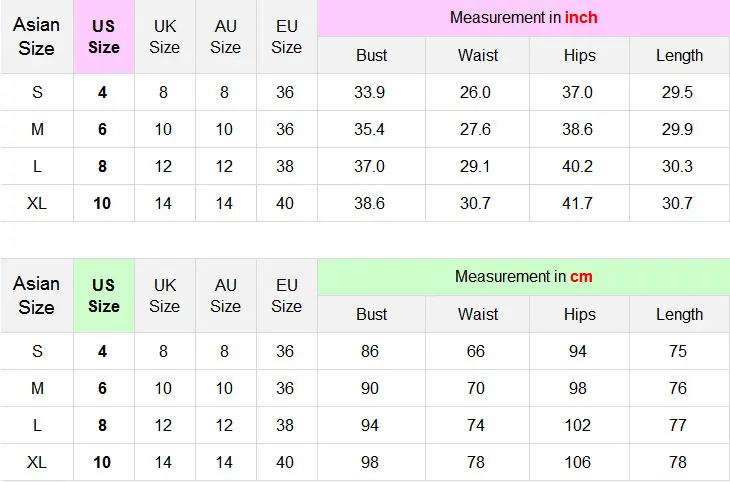Click the 86 bust cell in cm table

click(370, 351)
